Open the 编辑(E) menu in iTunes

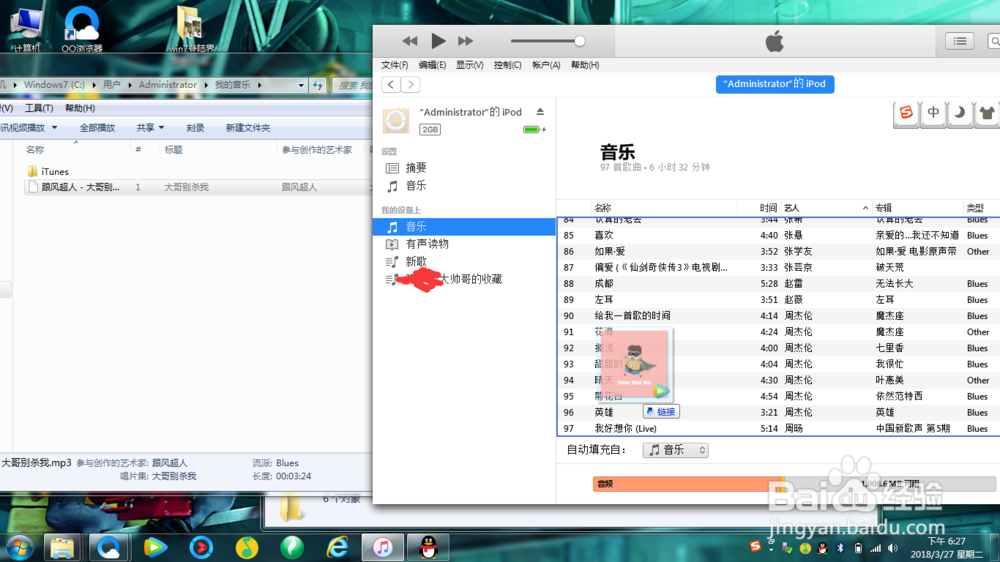point(432,65)
